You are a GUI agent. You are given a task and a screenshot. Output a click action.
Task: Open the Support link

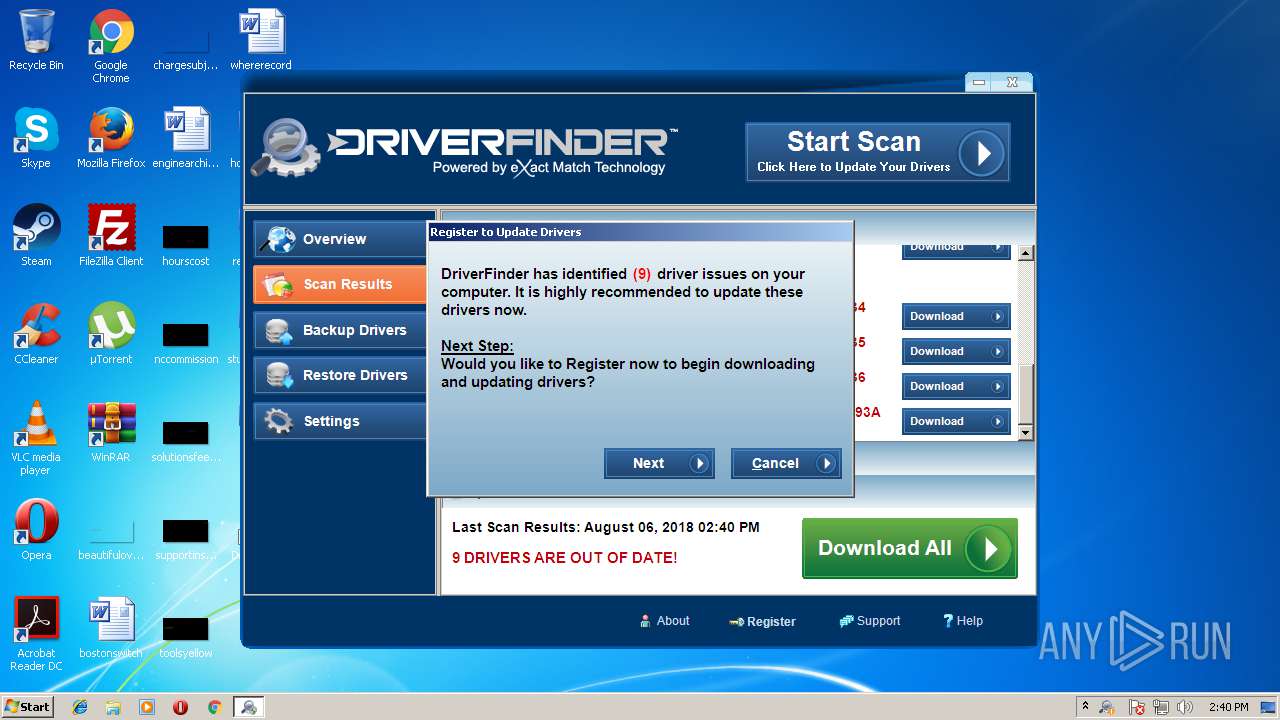pyautogui.click(x=870, y=621)
